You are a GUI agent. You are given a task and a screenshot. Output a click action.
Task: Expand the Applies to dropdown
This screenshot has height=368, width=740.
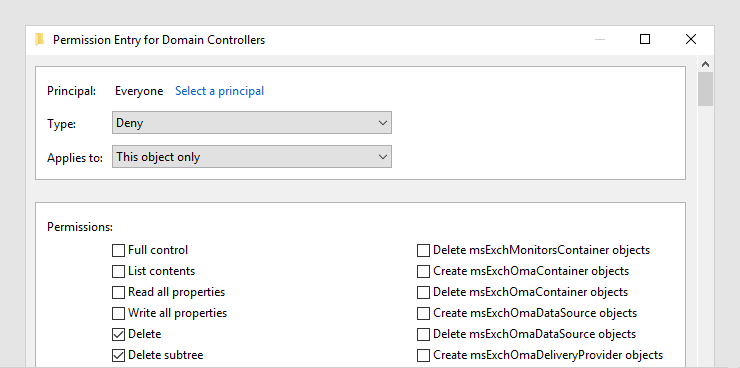(x=252, y=157)
